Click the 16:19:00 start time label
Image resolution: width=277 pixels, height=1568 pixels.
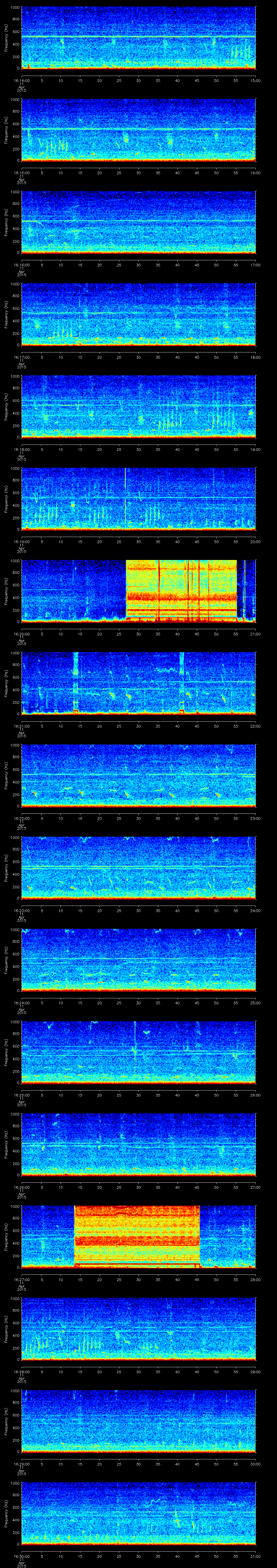(21, 541)
